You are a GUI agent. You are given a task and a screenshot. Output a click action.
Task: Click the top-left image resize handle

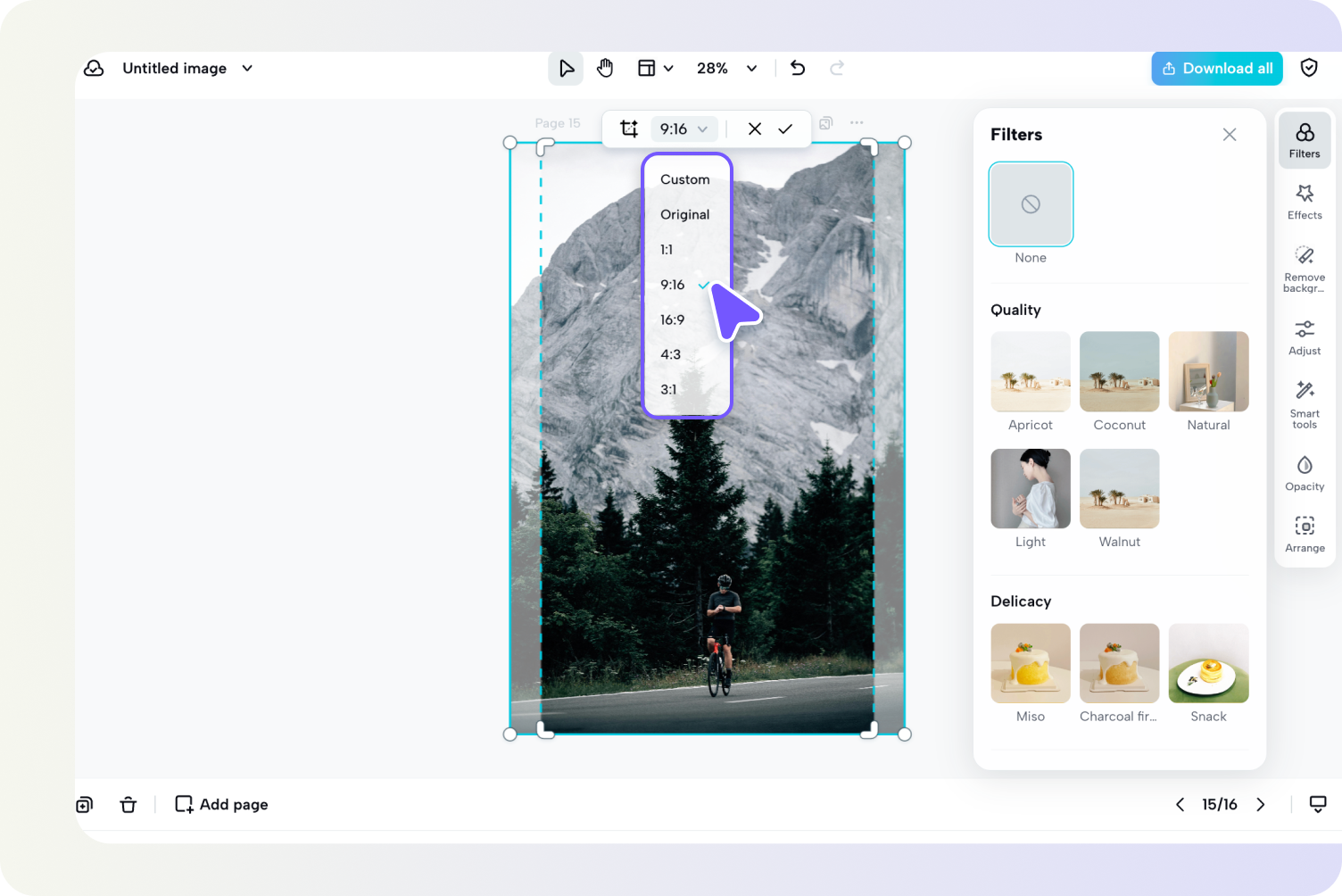[x=510, y=143]
